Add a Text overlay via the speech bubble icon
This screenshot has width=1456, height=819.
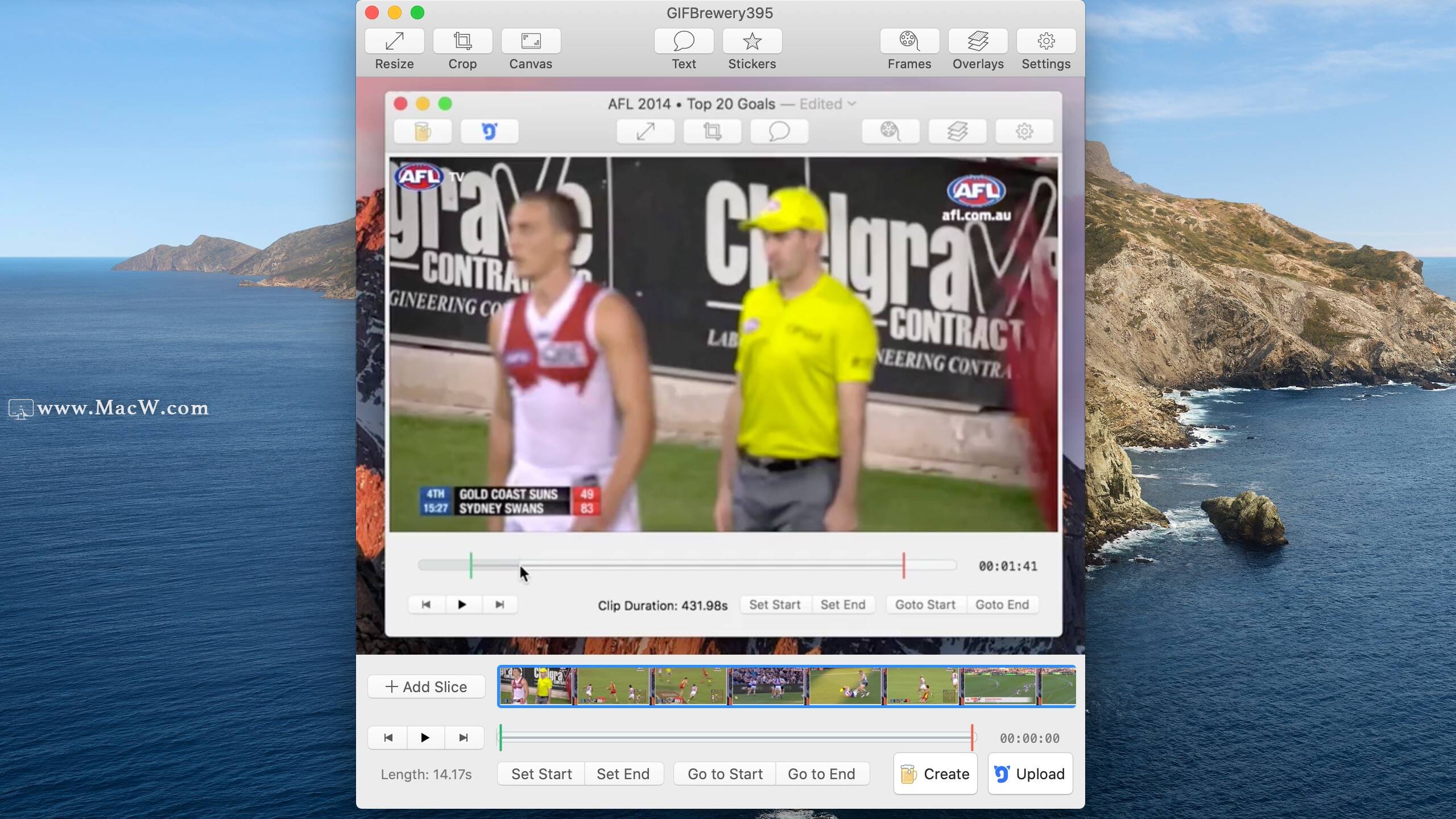click(x=684, y=41)
